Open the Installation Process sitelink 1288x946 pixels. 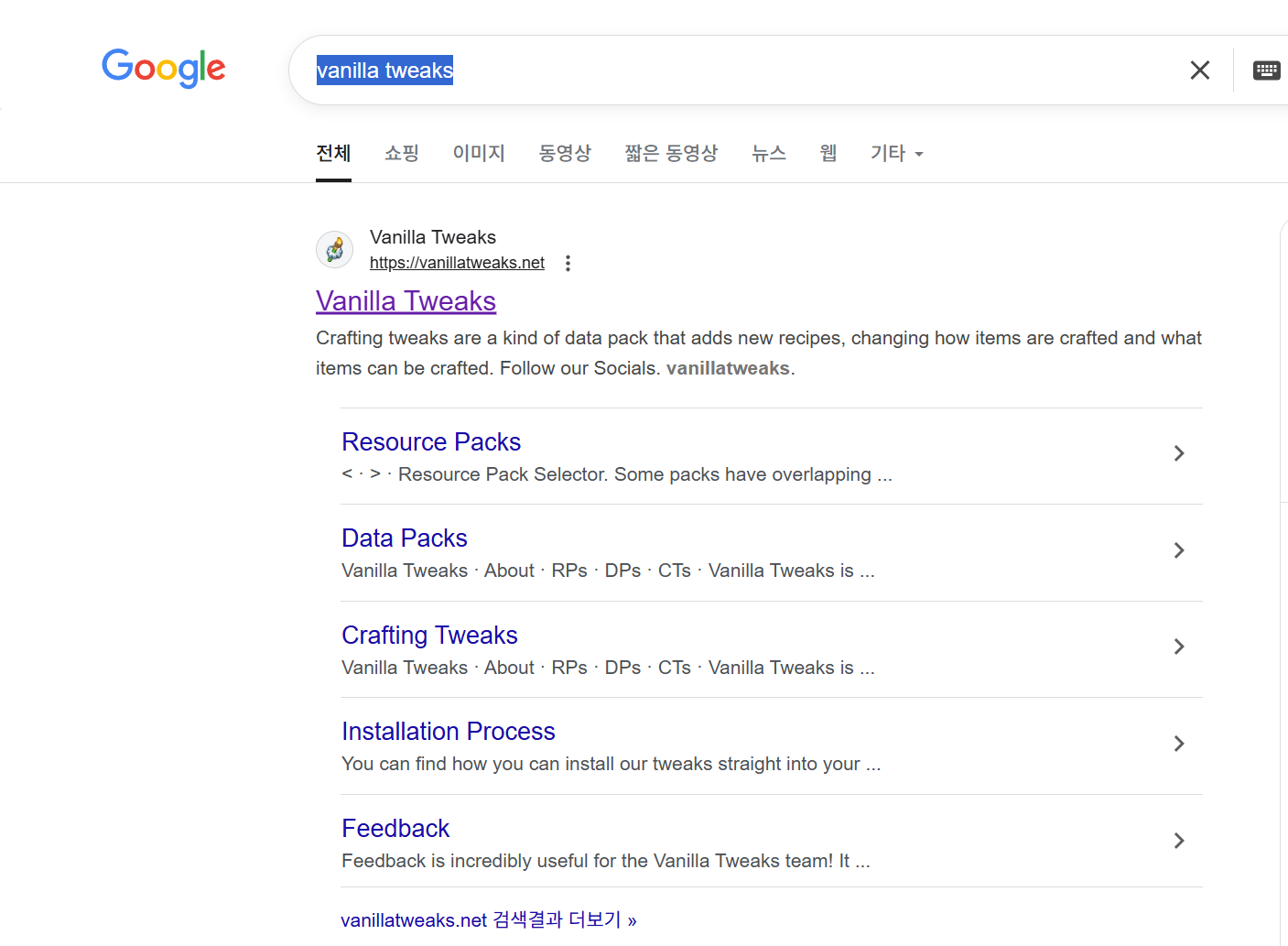(x=449, y=731)
